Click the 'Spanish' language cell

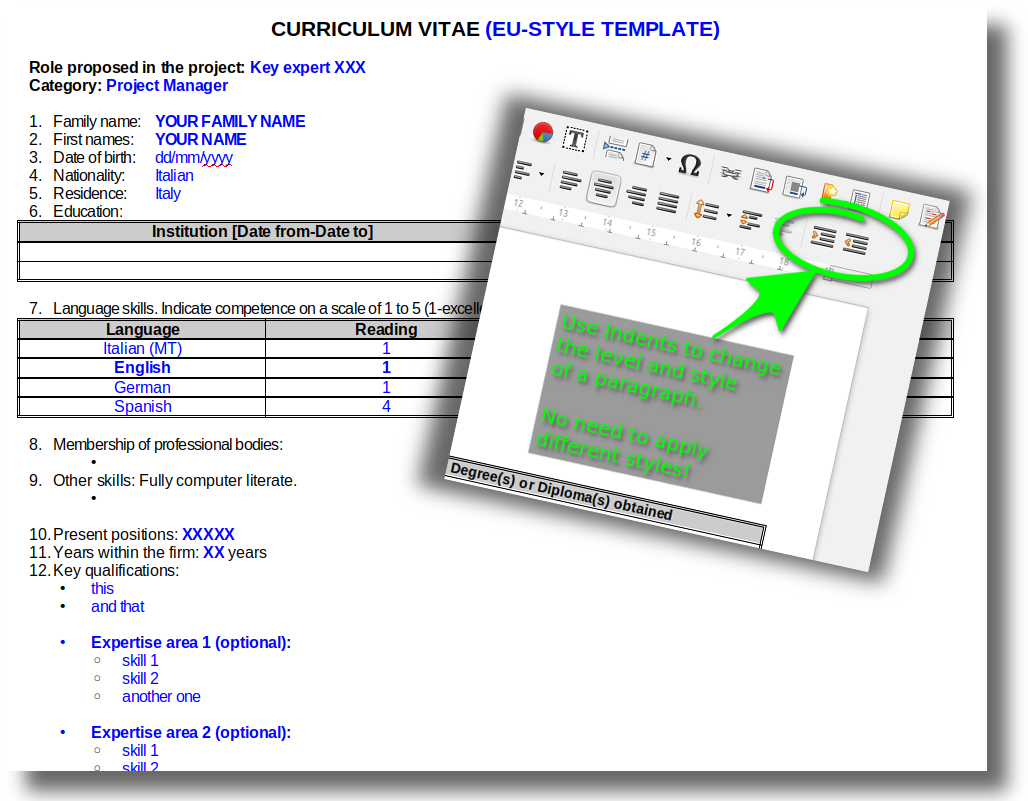click(x=142, y=406)
